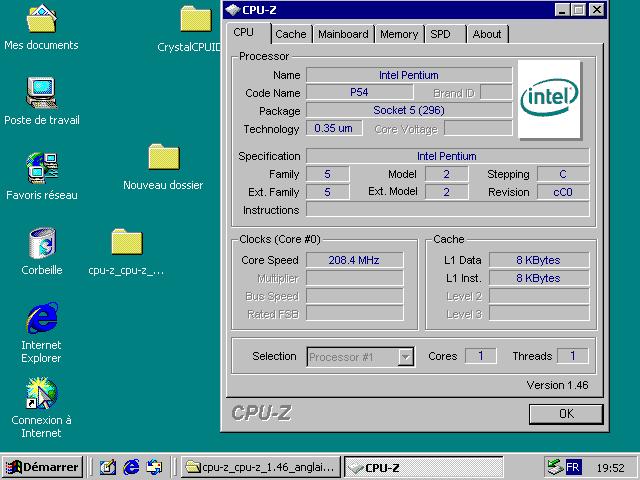
Task: Click the OK button in CPU-Z
Action: point(566,414)
